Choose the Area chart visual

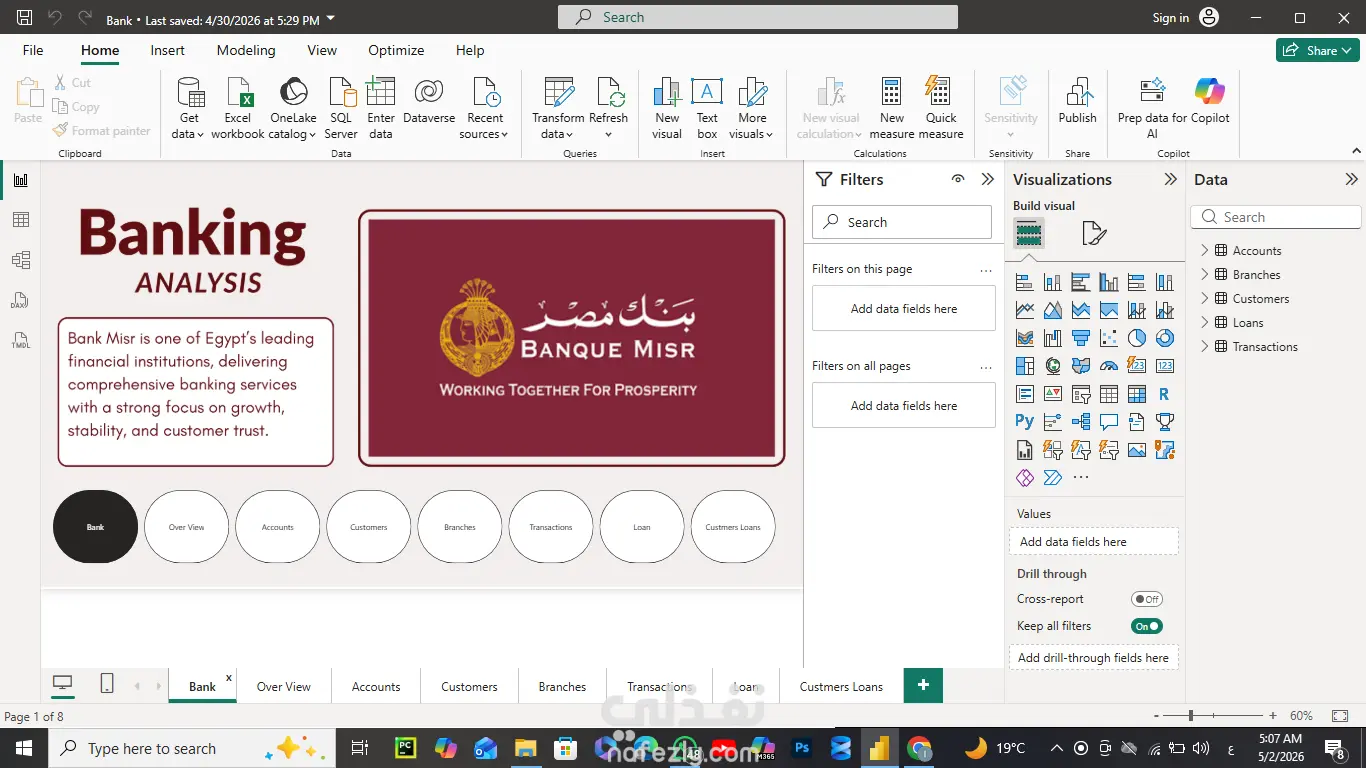tap(1053, 310)
